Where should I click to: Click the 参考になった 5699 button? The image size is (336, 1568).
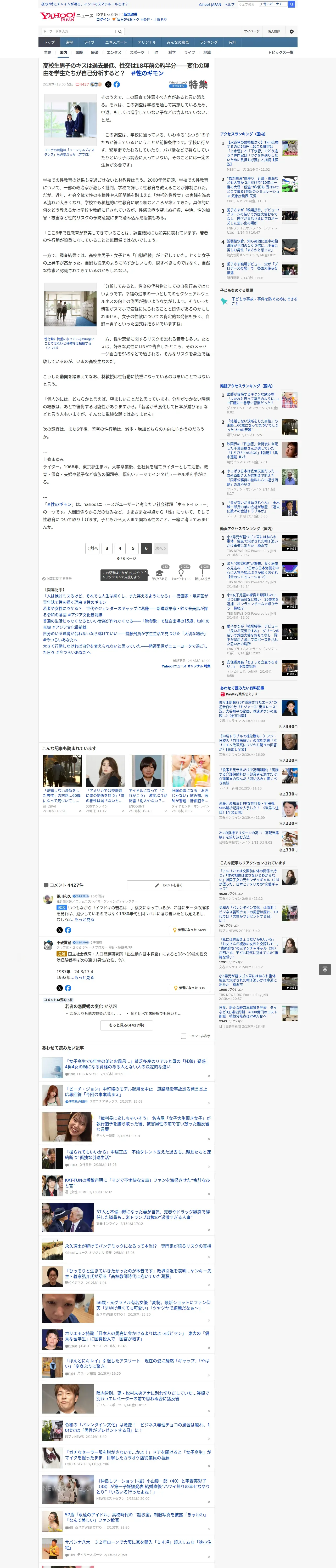tap(190, 930)
